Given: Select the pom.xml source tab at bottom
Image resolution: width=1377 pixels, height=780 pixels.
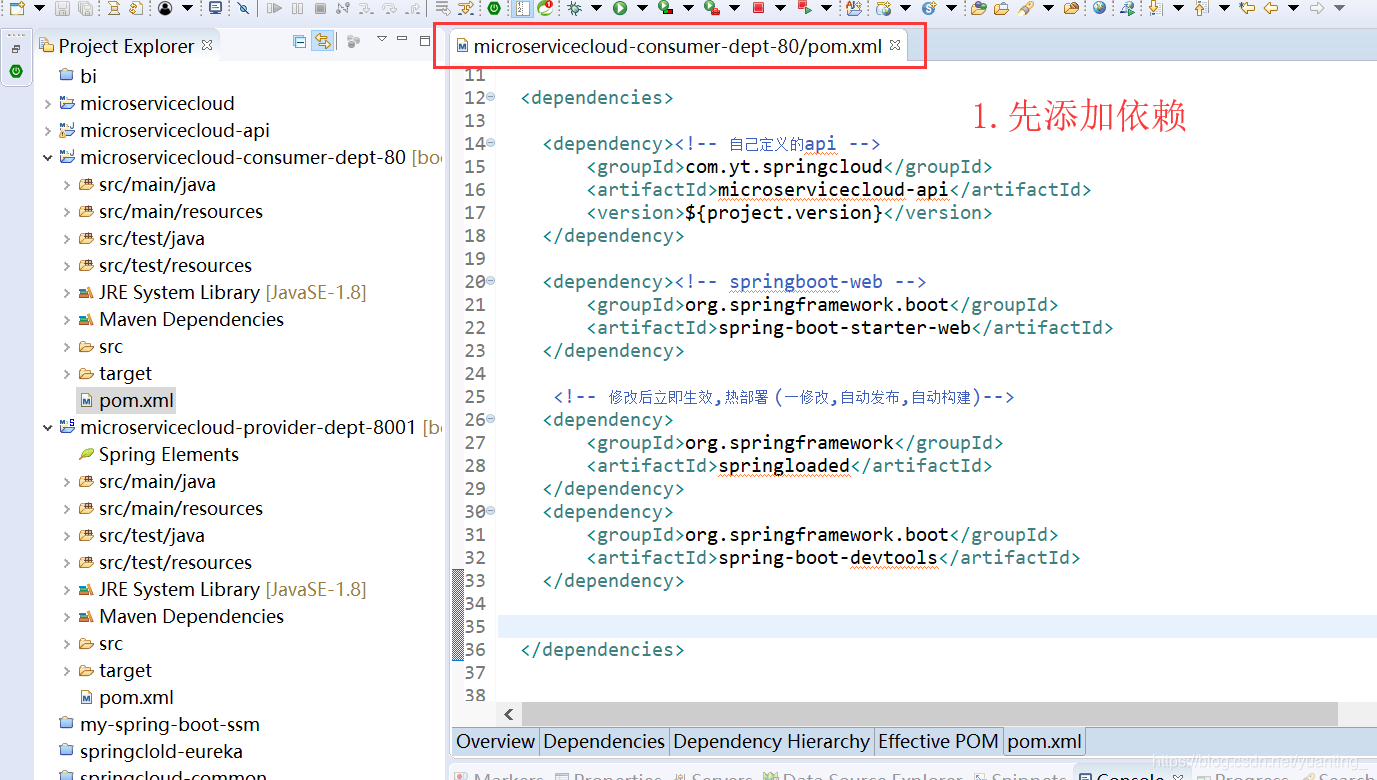Looking at the screenshot, I should 1044,741.
